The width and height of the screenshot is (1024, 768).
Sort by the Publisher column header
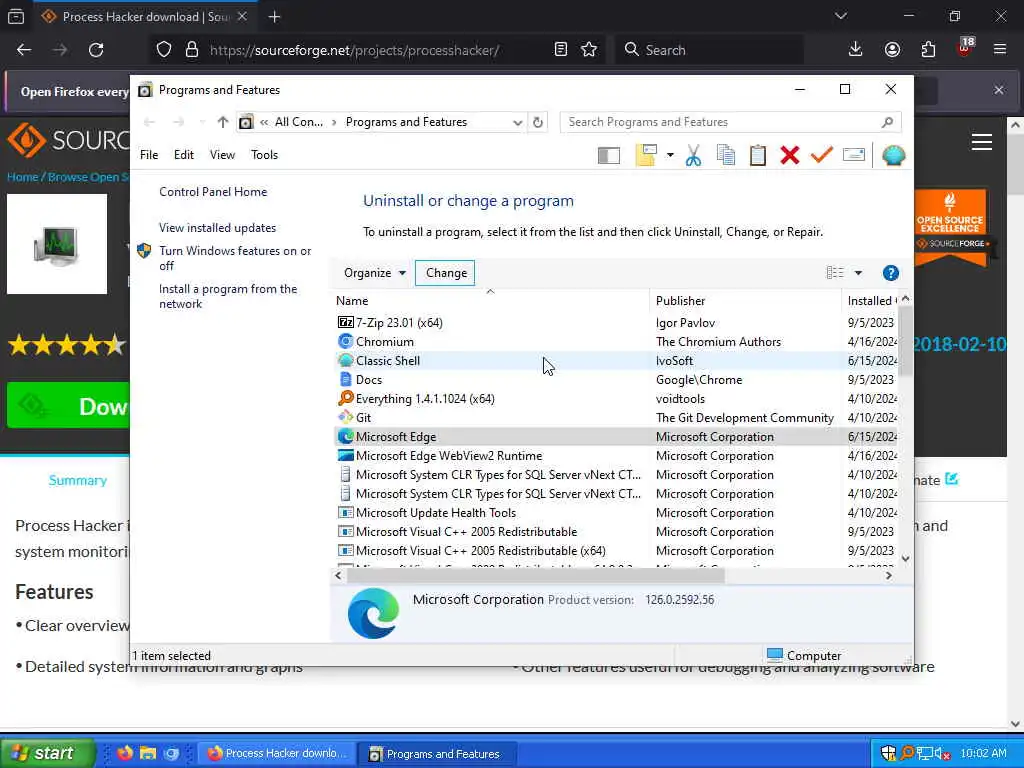click(745, 301)
